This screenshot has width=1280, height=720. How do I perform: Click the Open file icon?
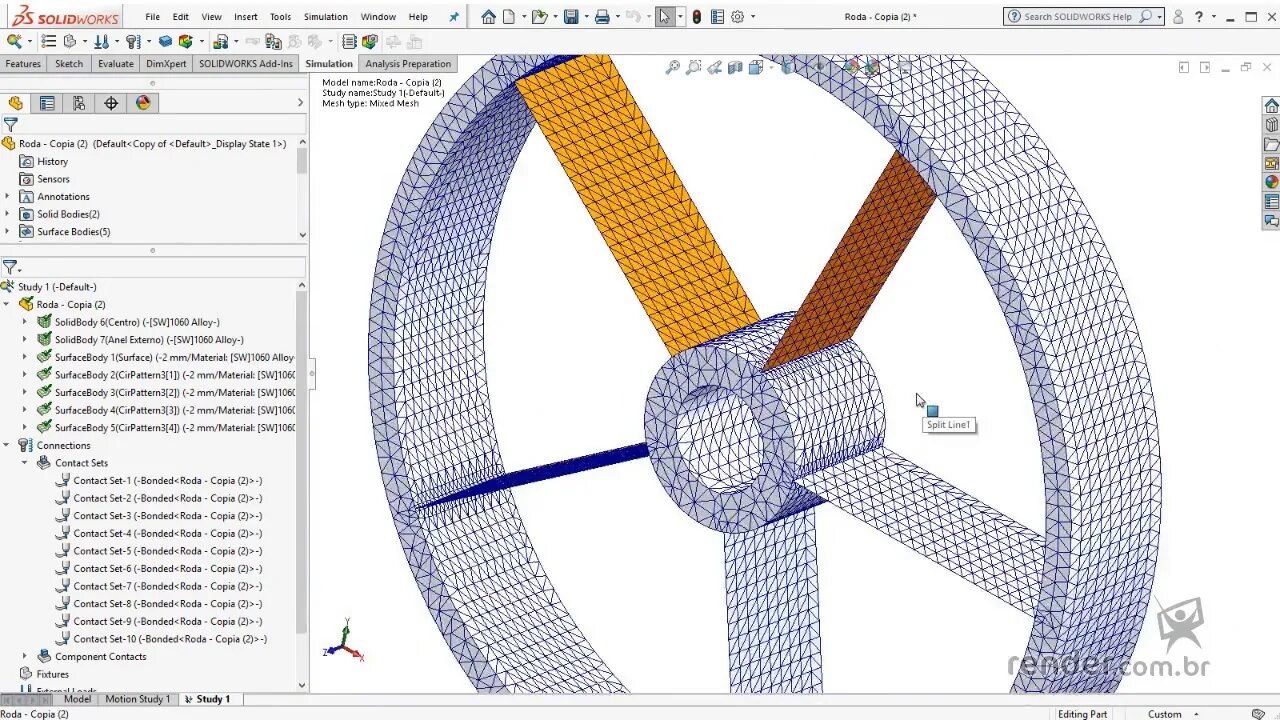(x=540, y=16)
